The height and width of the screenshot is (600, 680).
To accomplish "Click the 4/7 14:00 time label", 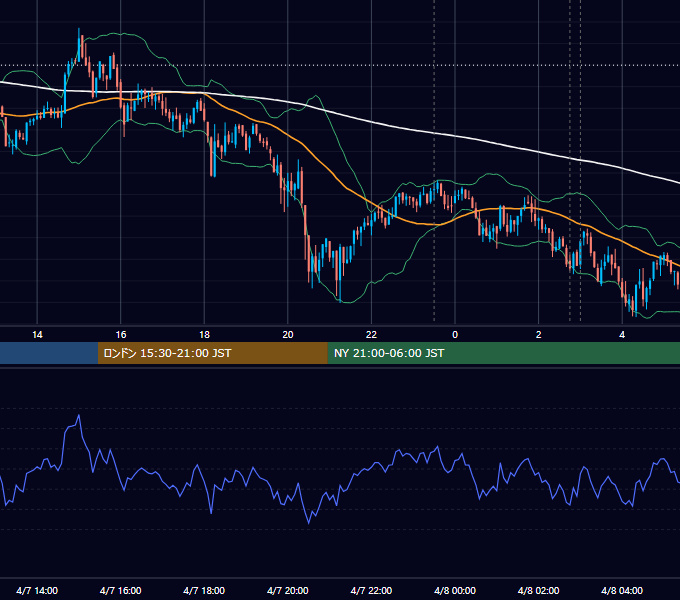I will (x=37, y=590).
